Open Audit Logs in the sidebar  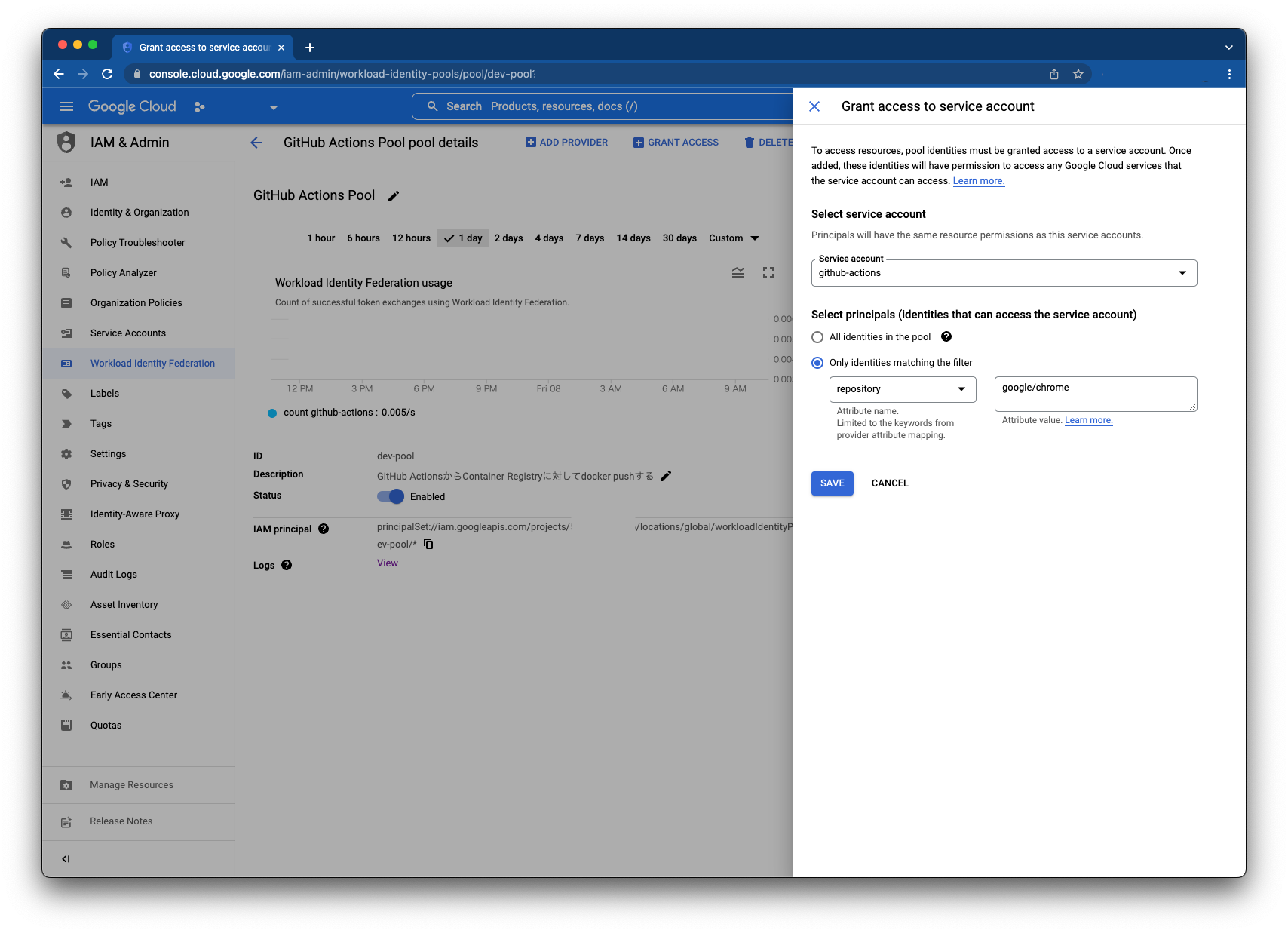[139, 575]
